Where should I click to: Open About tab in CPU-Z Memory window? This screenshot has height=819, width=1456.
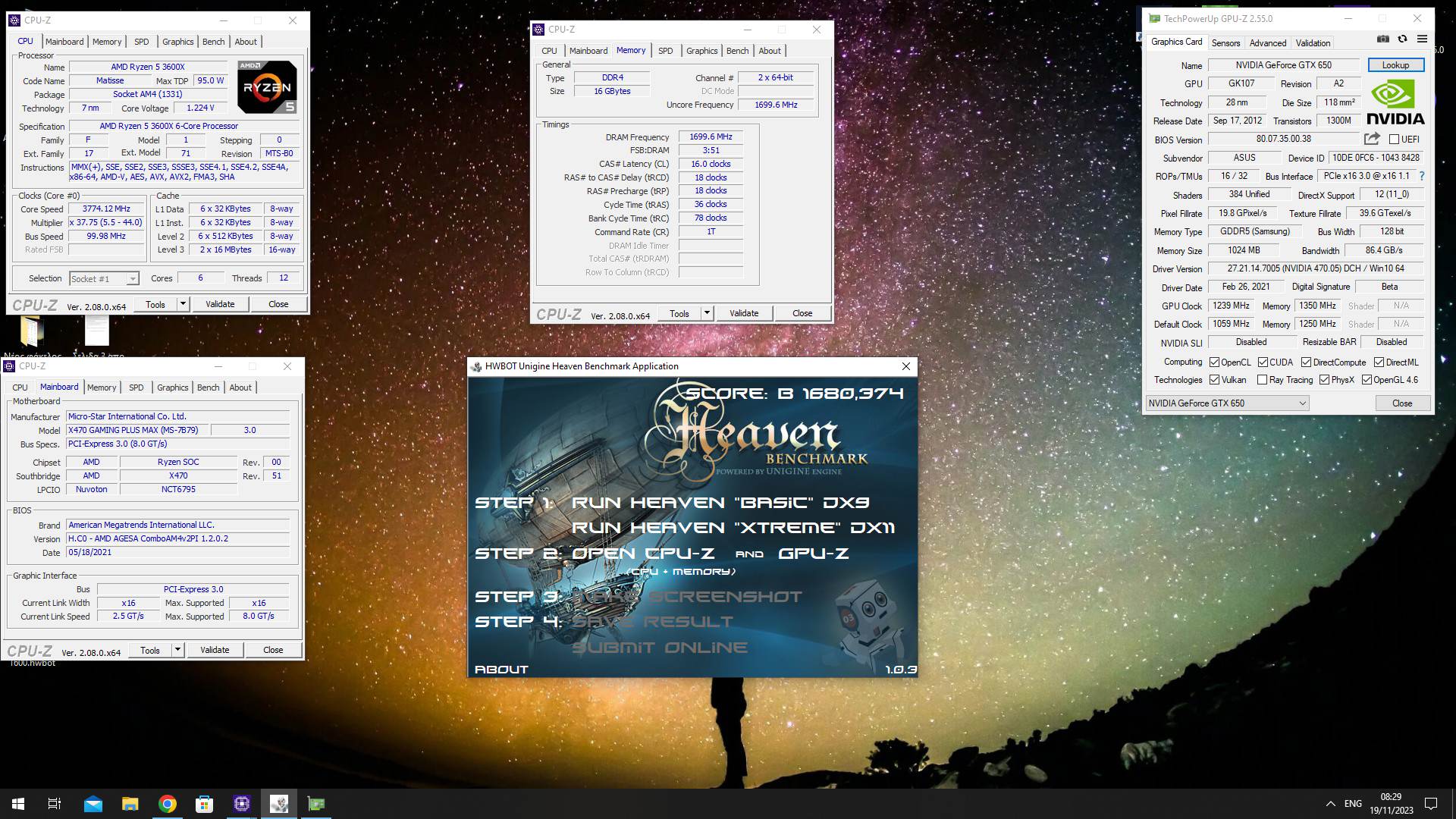point(770,51)
